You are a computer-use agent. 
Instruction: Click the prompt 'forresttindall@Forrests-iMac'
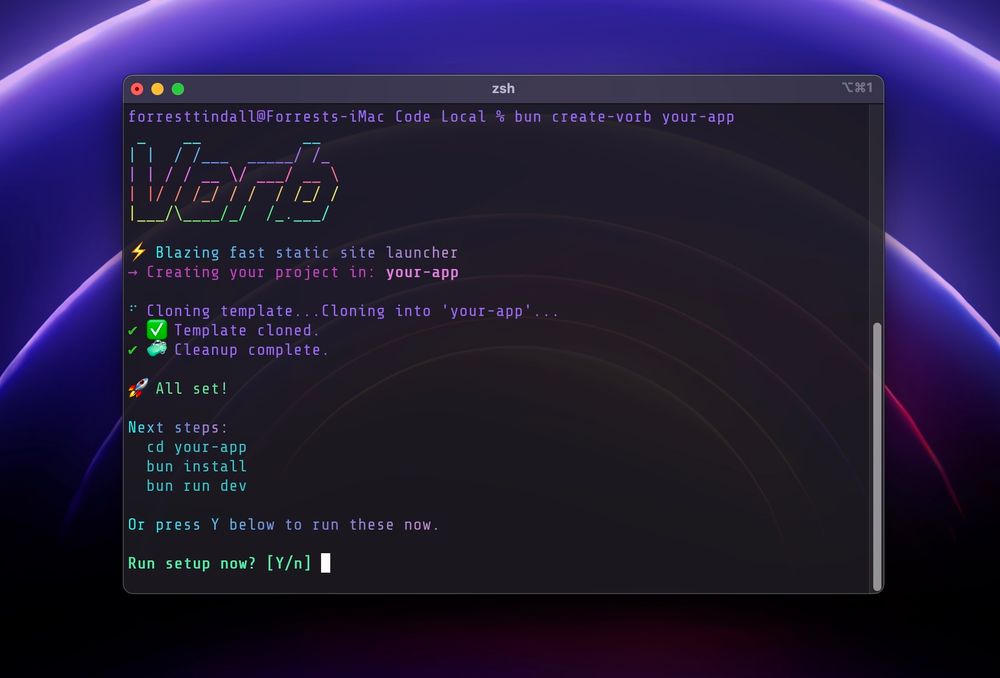(x=256, y=117)
